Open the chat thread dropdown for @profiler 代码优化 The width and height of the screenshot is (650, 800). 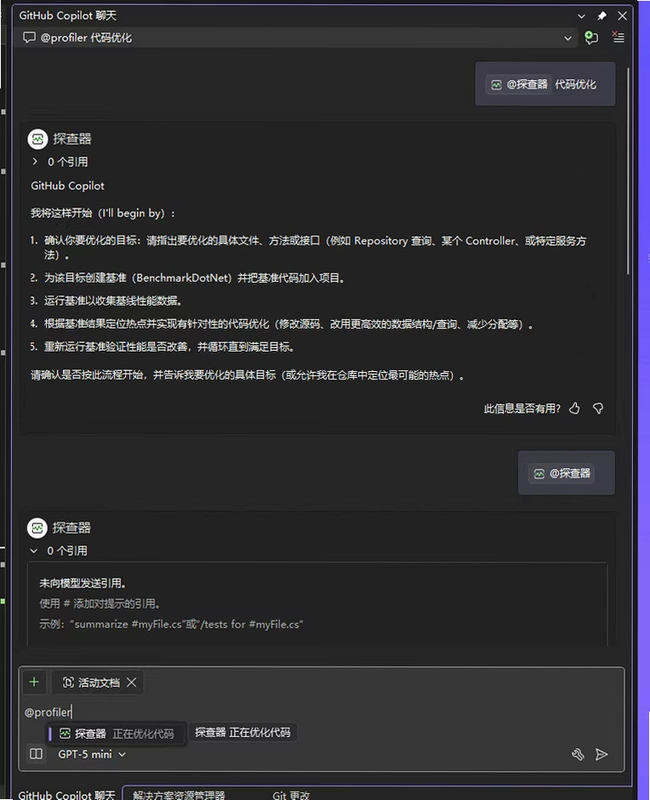[x=568, y=38]
